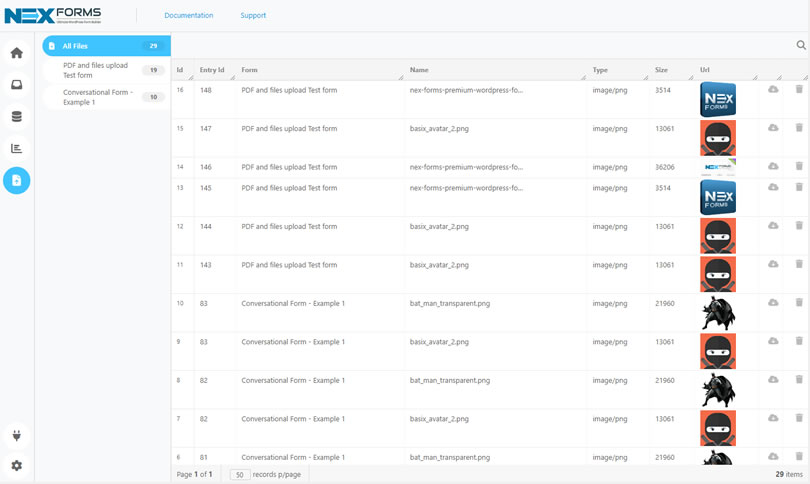Sort table by Form column header
Viewport: 810px width, 484px height.
[x=249, y=70]
